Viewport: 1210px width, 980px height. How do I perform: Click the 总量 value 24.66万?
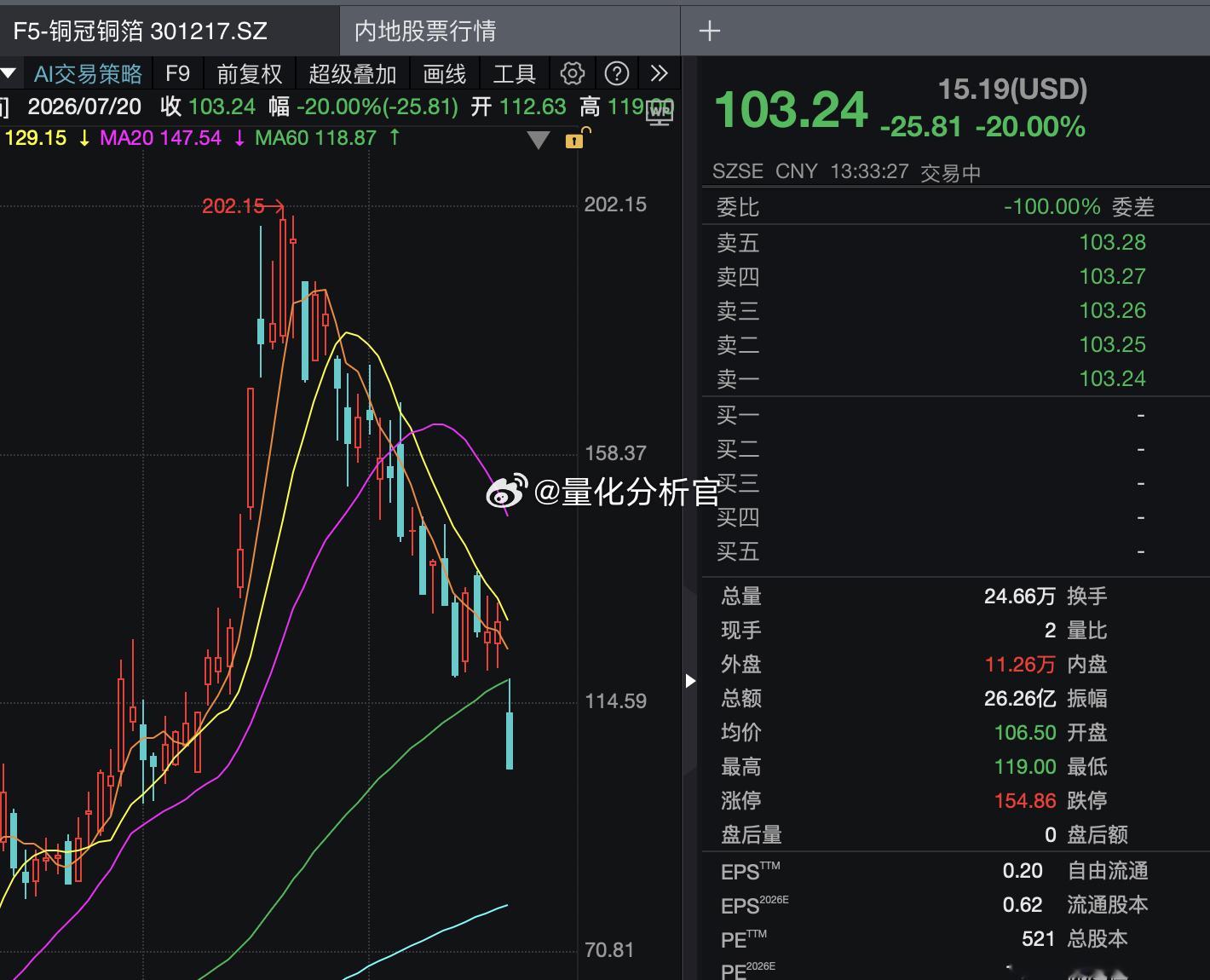pyautogui.click(x=1020, y=597)
